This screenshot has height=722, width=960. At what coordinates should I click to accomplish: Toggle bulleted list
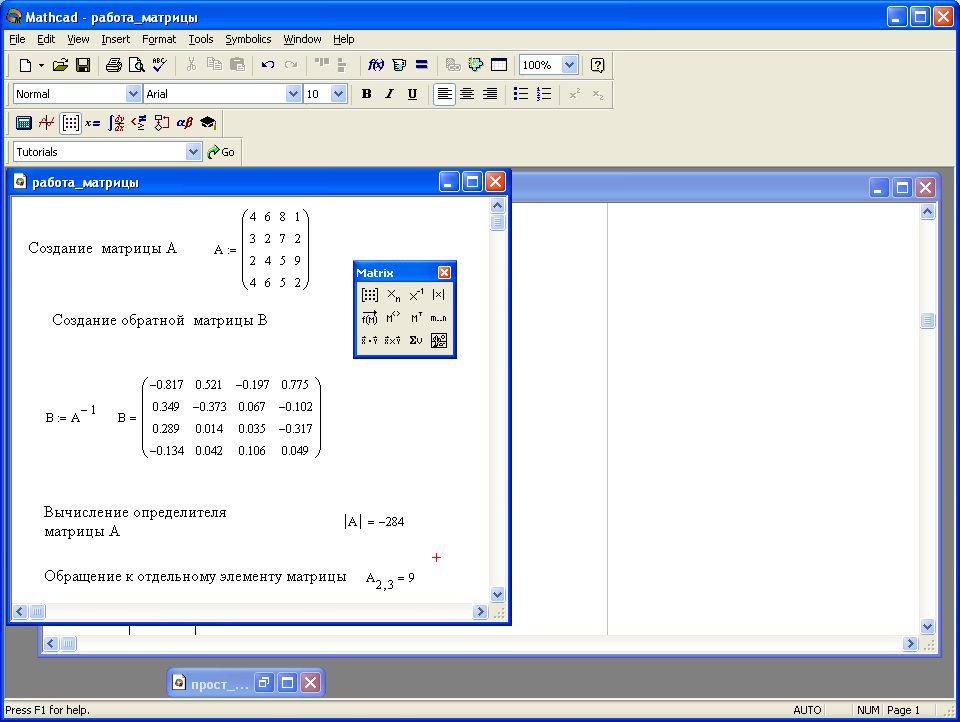(x=521, y=94)
